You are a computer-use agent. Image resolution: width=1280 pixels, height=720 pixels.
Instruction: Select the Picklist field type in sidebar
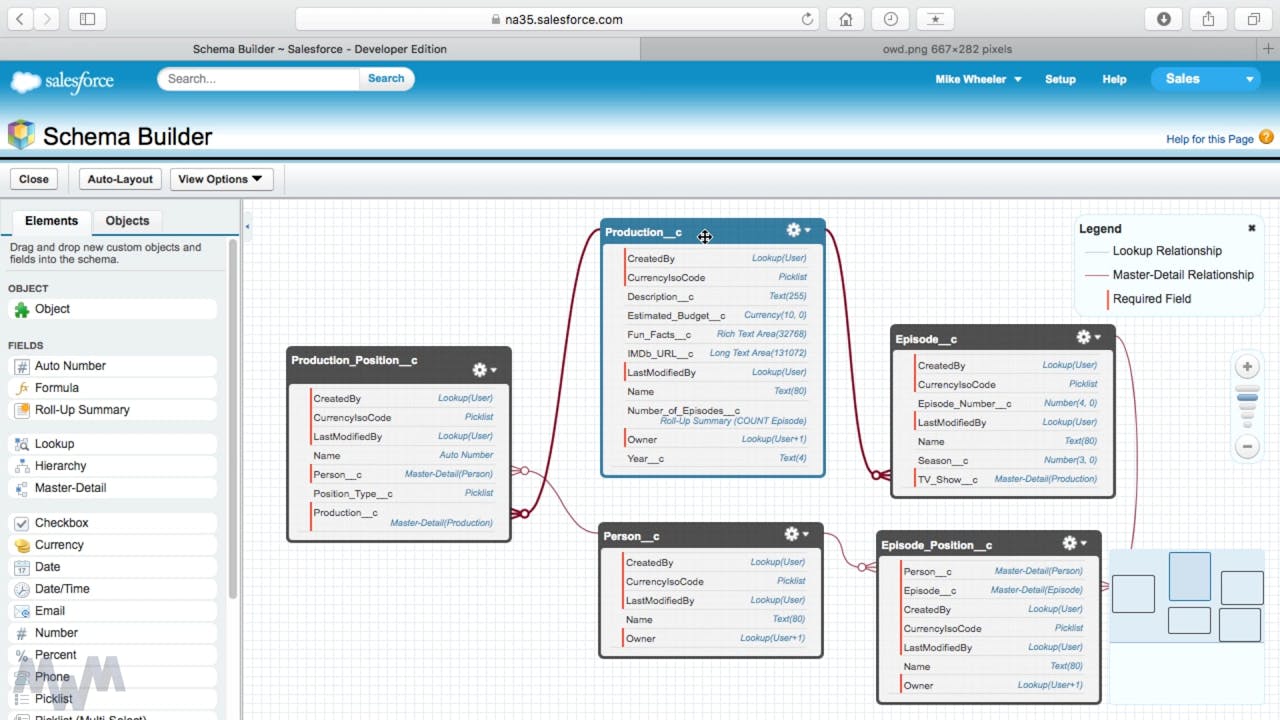coord(112,699)
